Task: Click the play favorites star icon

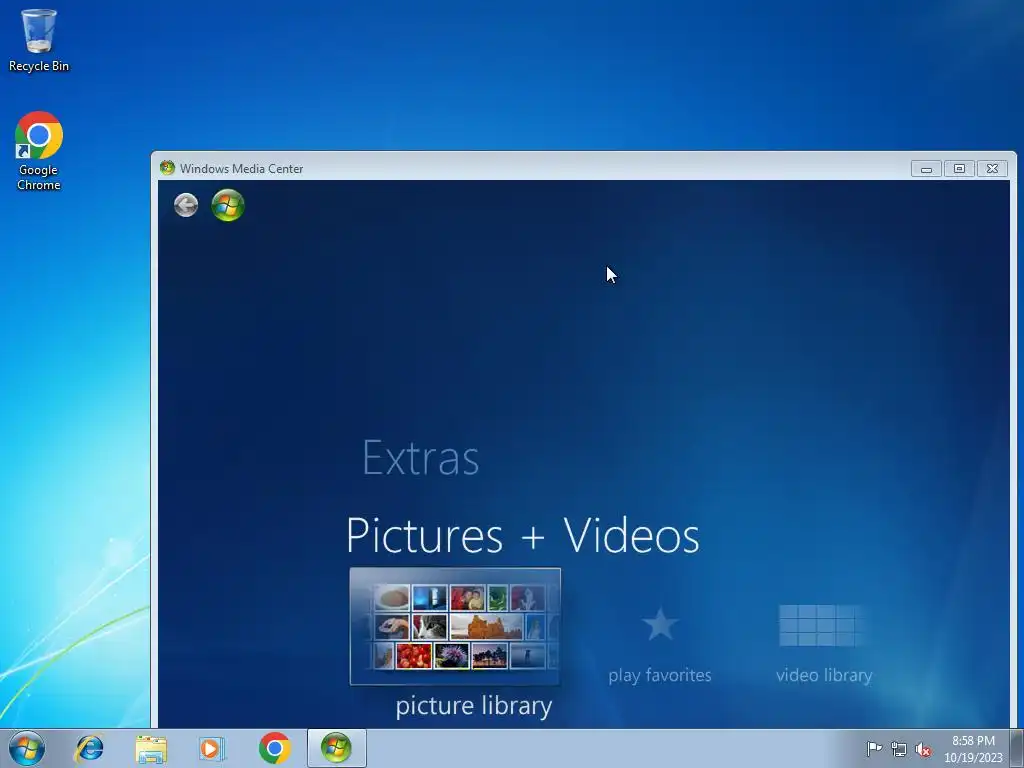Action: point(660,624)
